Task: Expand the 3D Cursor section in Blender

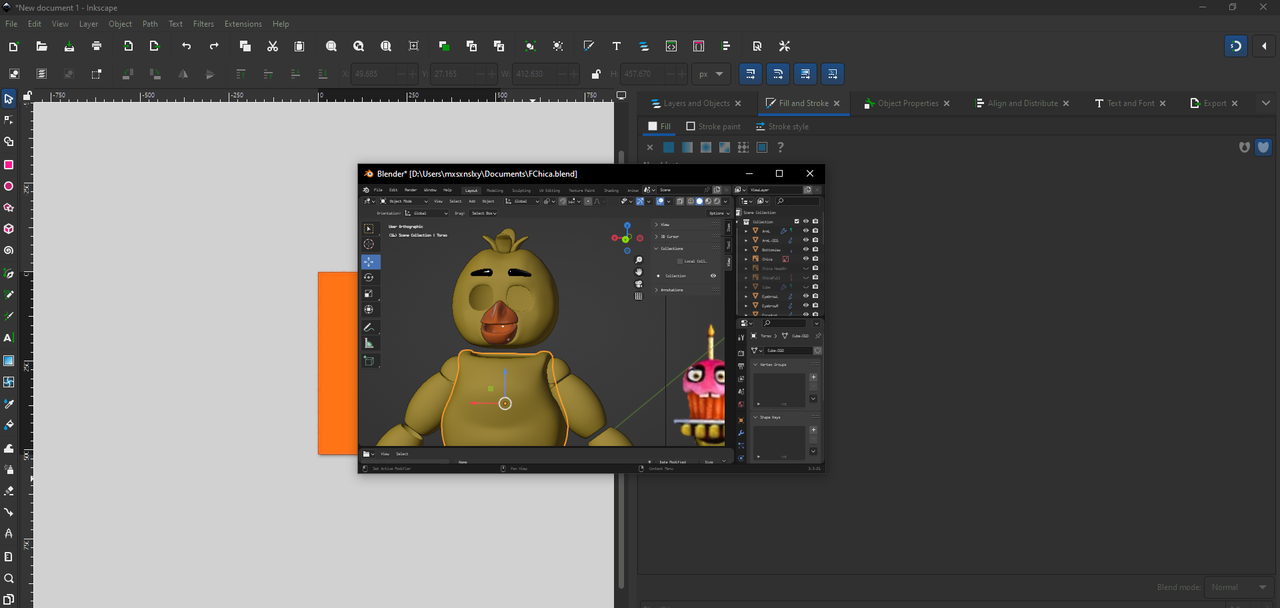Action: click(x=670, y=236)
